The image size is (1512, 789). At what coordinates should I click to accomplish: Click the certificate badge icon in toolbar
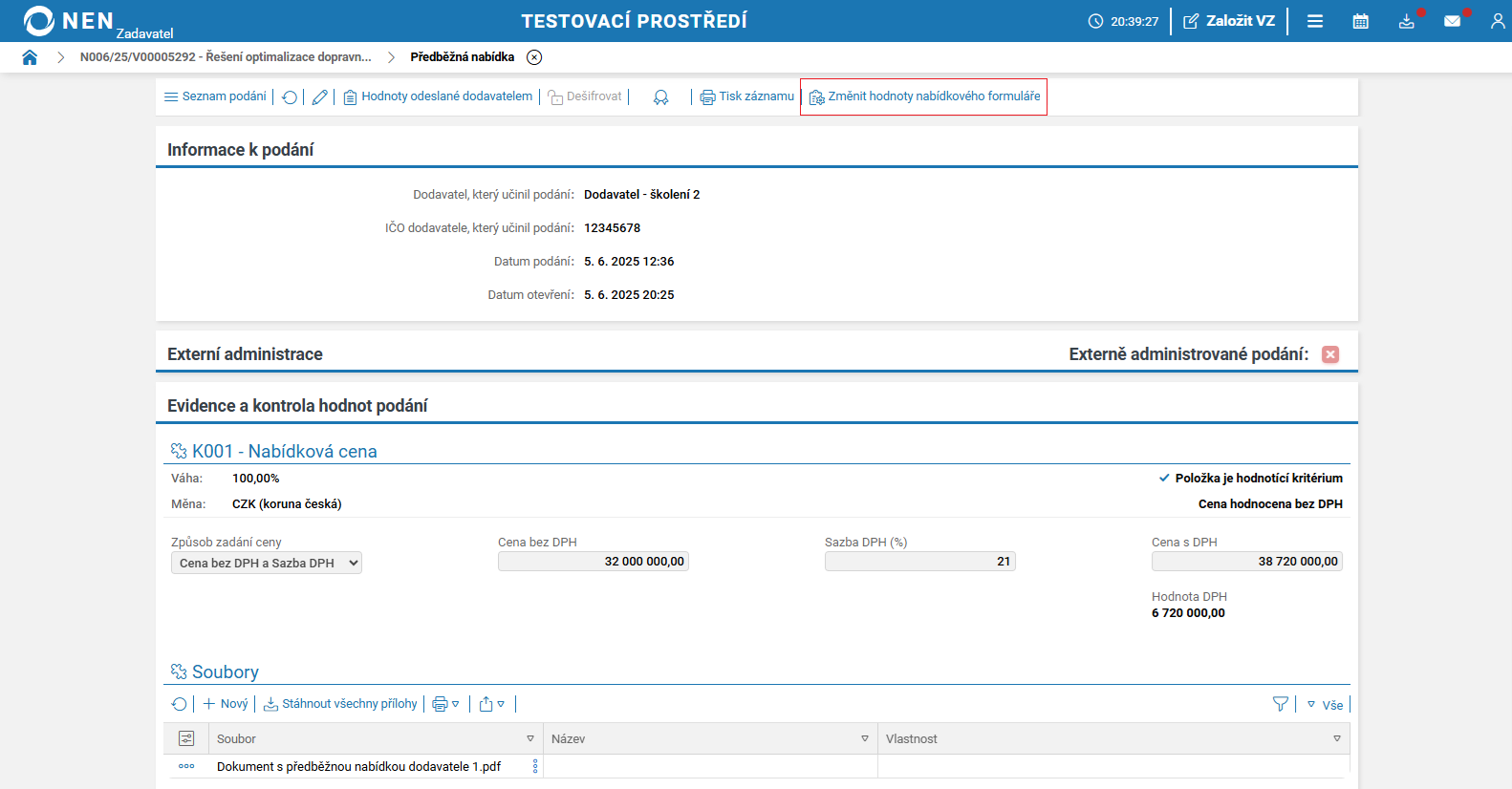pos(660,97)
